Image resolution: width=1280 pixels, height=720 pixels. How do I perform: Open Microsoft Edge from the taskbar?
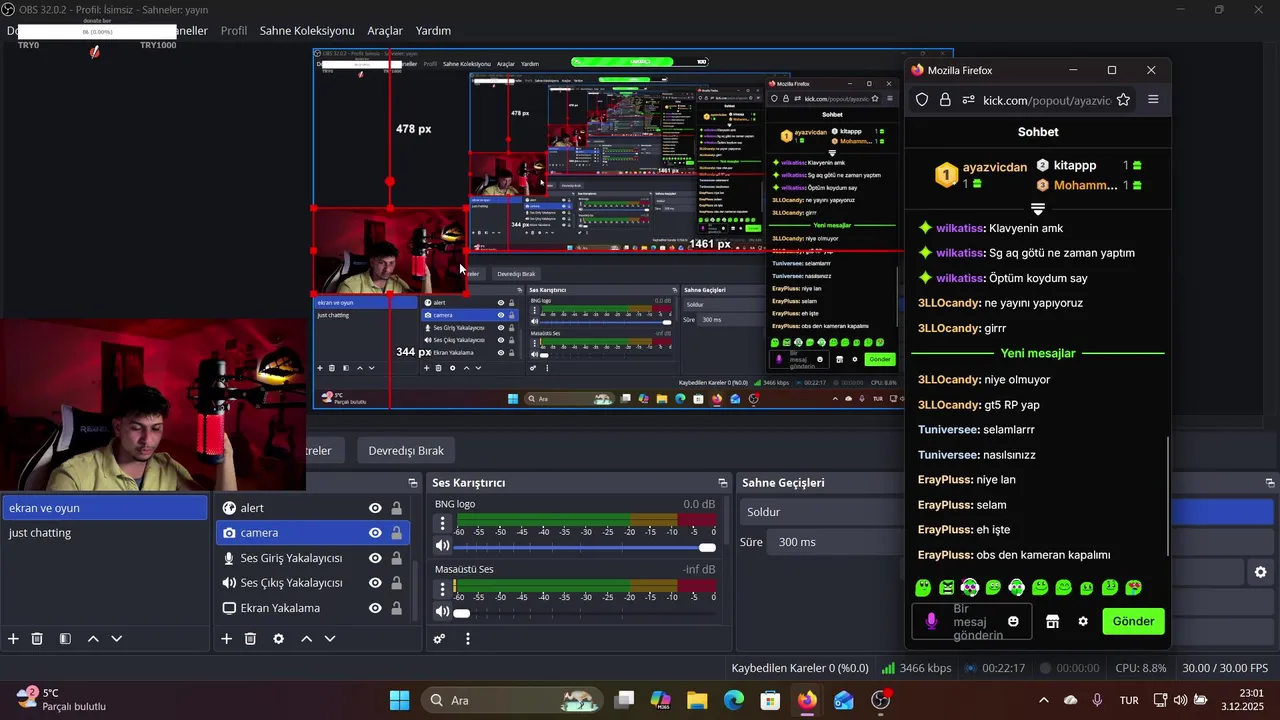pos(734,700)
